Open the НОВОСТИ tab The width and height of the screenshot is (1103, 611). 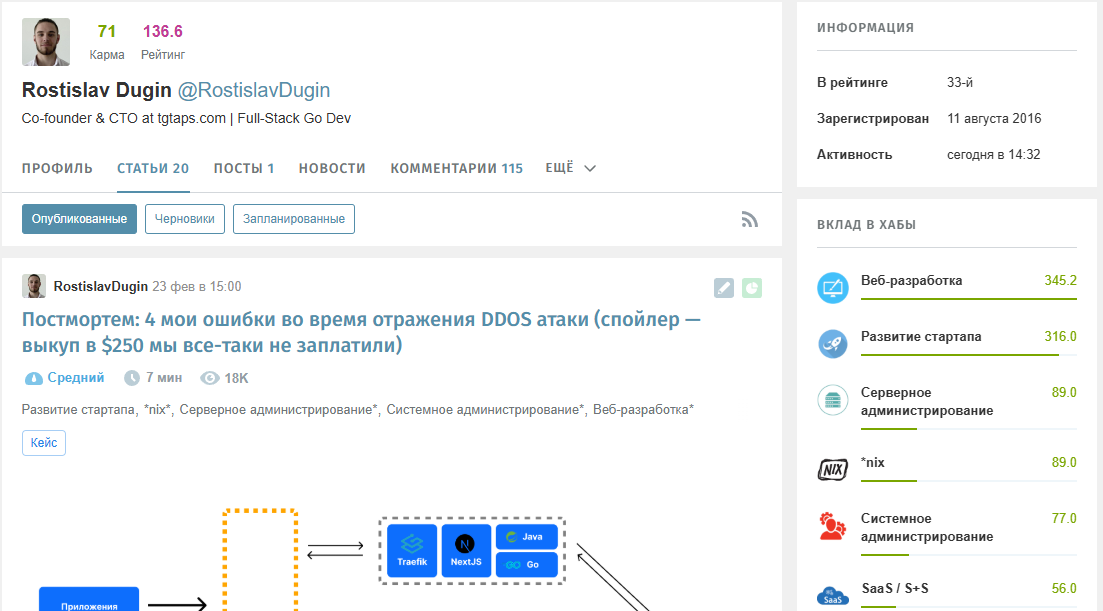coord(332,168)
